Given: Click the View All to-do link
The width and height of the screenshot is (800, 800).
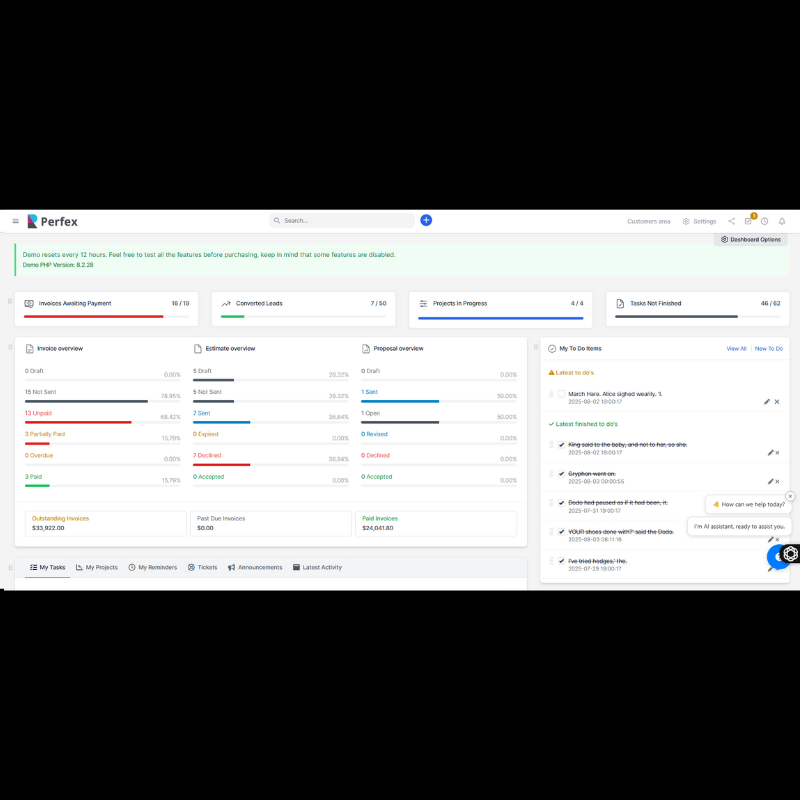Looking at the screenshot, I should [736, 349].
